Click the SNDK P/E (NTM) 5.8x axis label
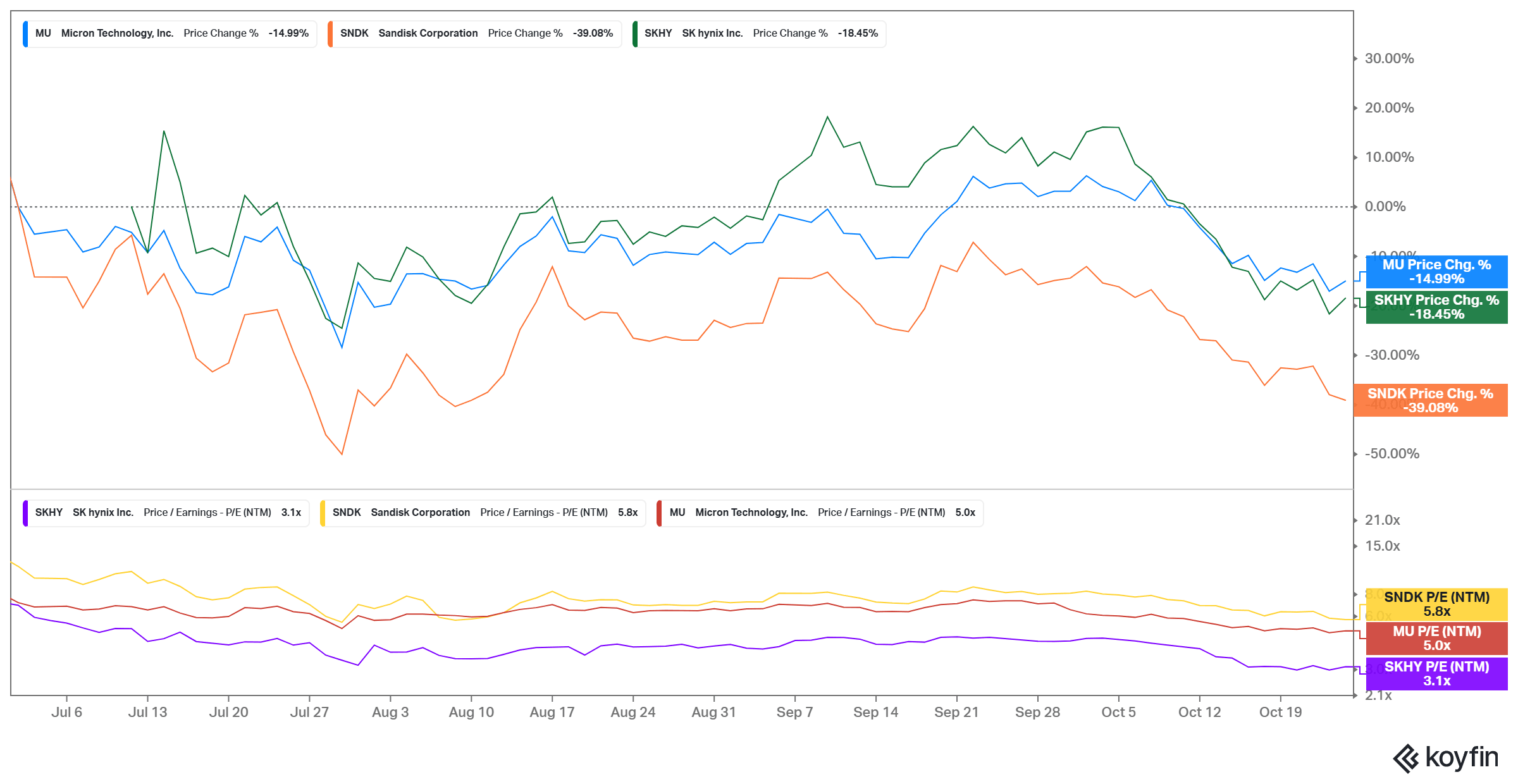The width and height of the screenshot is (1518, 784). coord(1436,604)
